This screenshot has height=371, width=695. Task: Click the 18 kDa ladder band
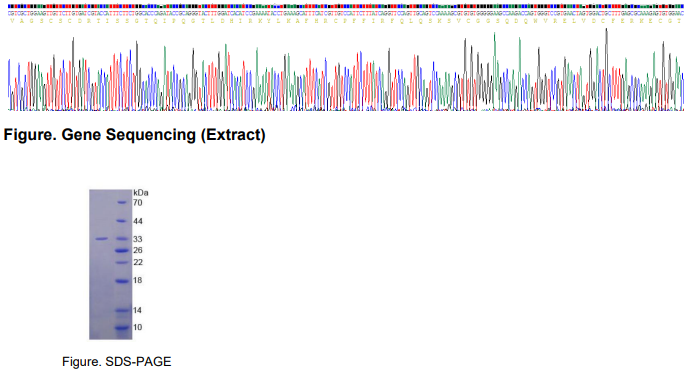(x=122, y=281)
